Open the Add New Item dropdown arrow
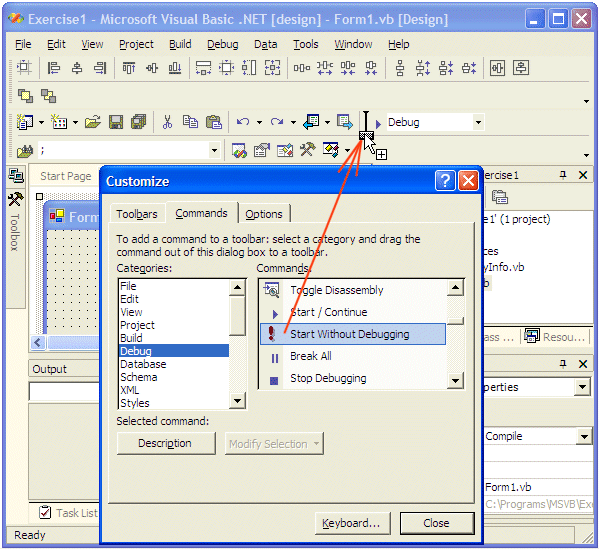 75,123
